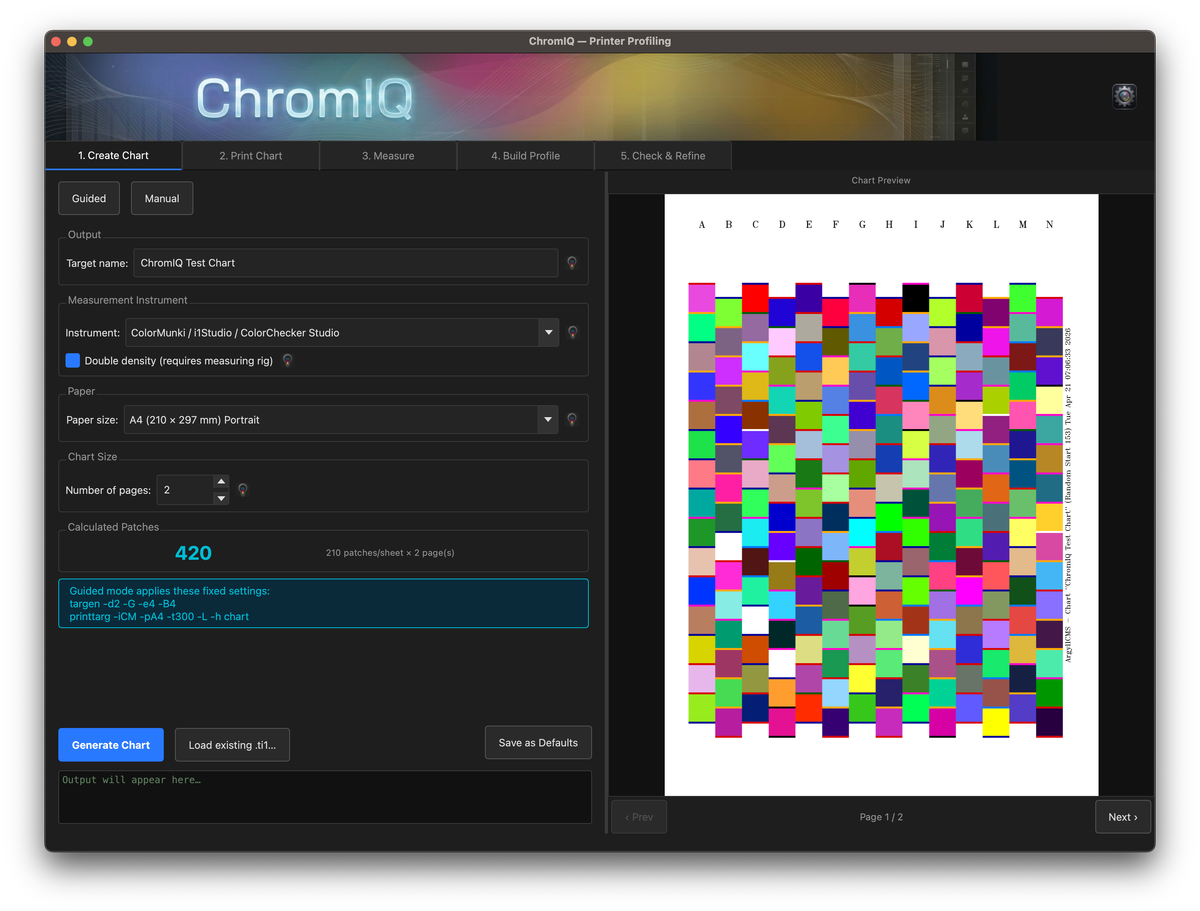Screen dimensions: 1200x911
Task: Switch to Guided mode
Action: (x=89, y=198)
